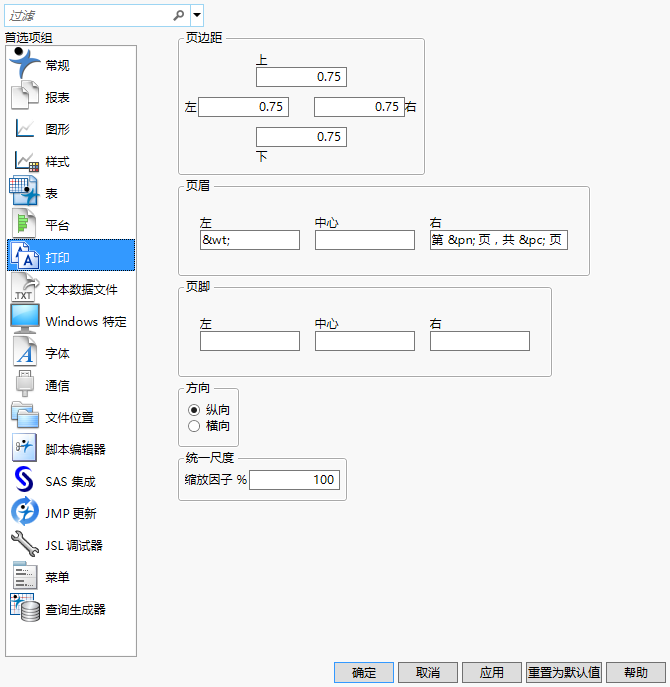Open the 查询生成器 database icon
Screen dimensions: 670x687
(25, 608)
